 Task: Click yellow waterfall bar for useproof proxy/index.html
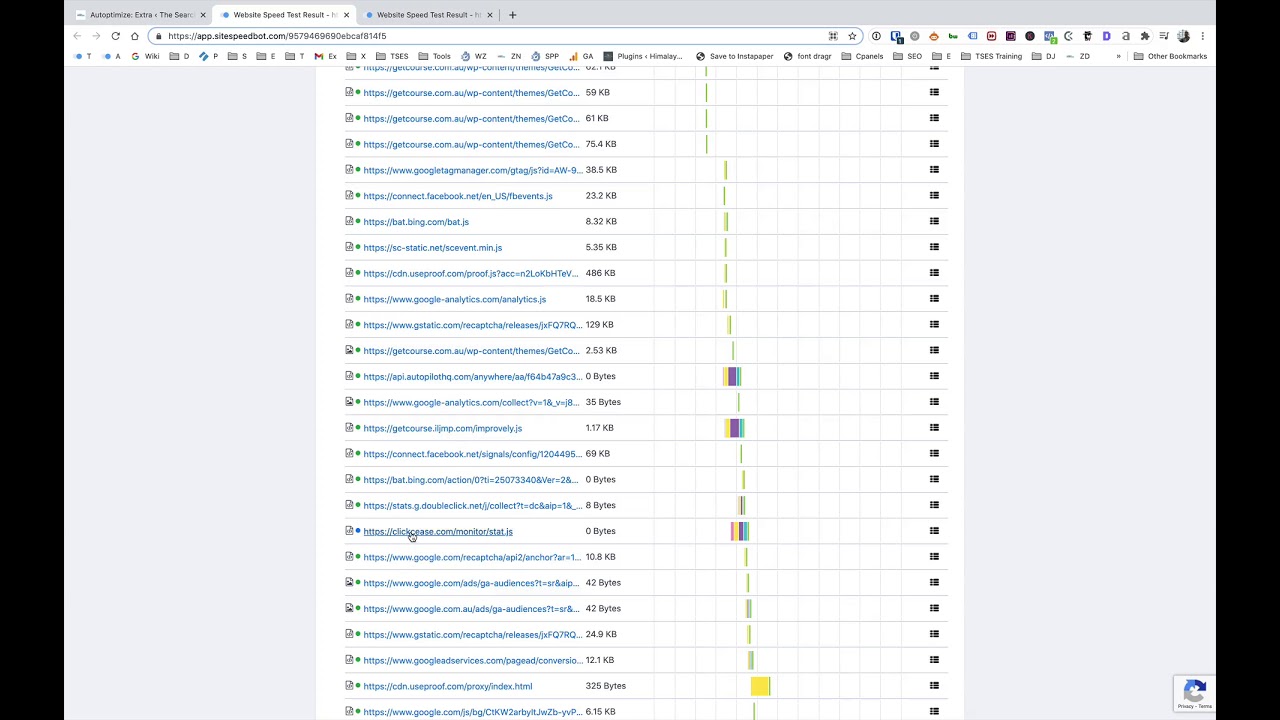point(760,686)
